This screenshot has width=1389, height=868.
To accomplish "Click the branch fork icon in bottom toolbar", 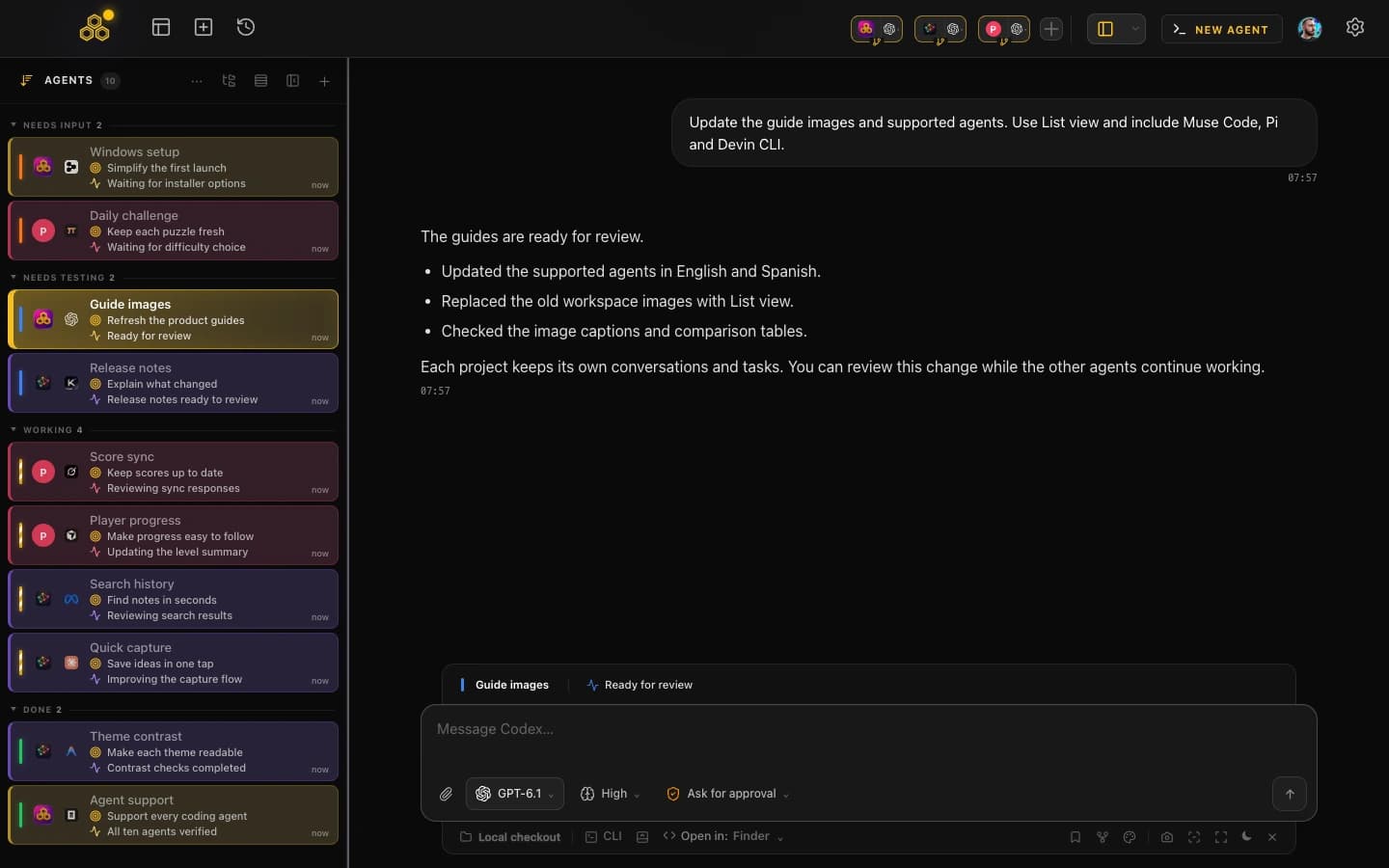I will [1102, 837].
